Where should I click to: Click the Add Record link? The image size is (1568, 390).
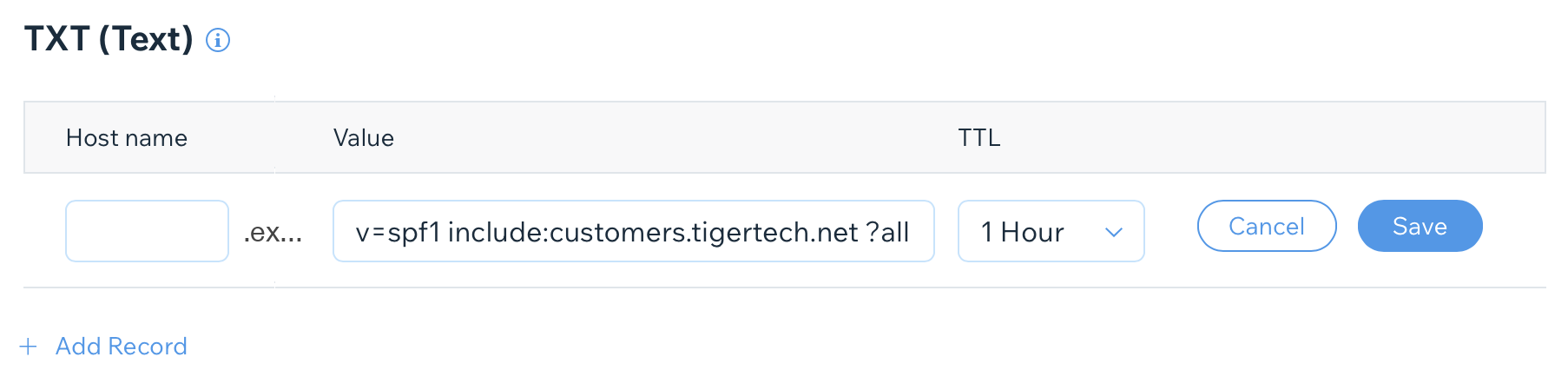122,347
